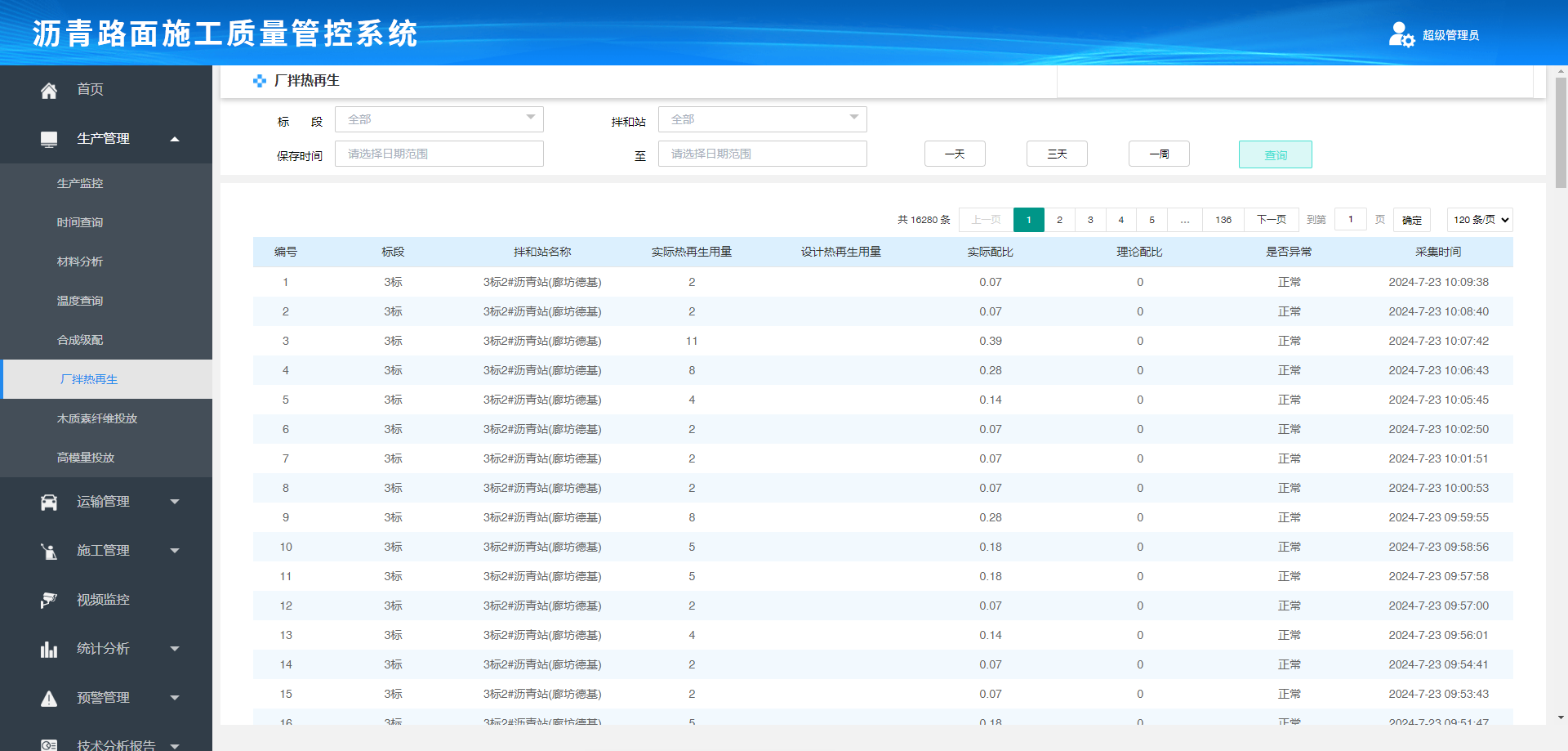Collapse the 生产管理 menu arrow
Viewport: 1568px width, 751px height.
(x=175, y=139)
